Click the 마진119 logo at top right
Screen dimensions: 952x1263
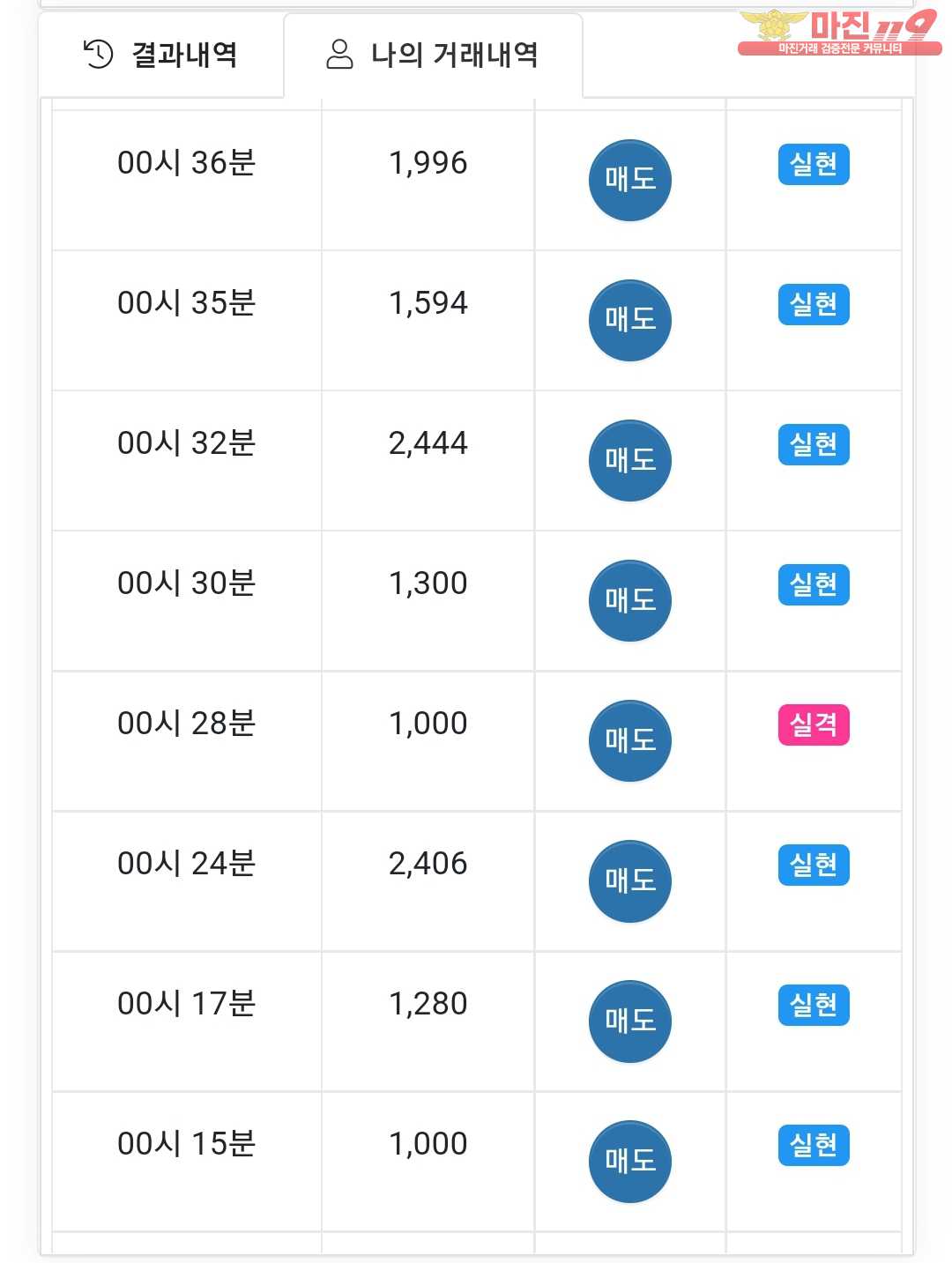[838, 32]
